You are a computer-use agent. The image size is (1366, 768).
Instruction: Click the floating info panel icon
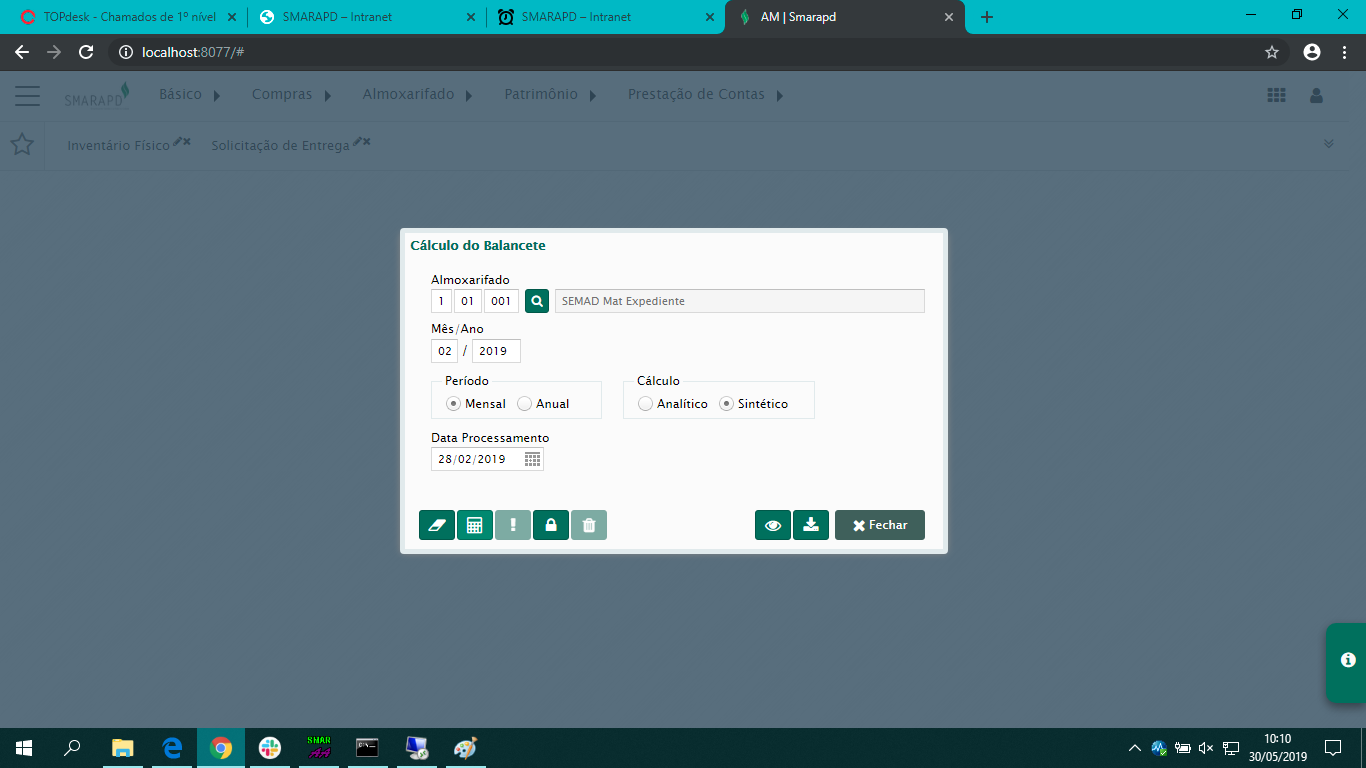[1348, 660]
